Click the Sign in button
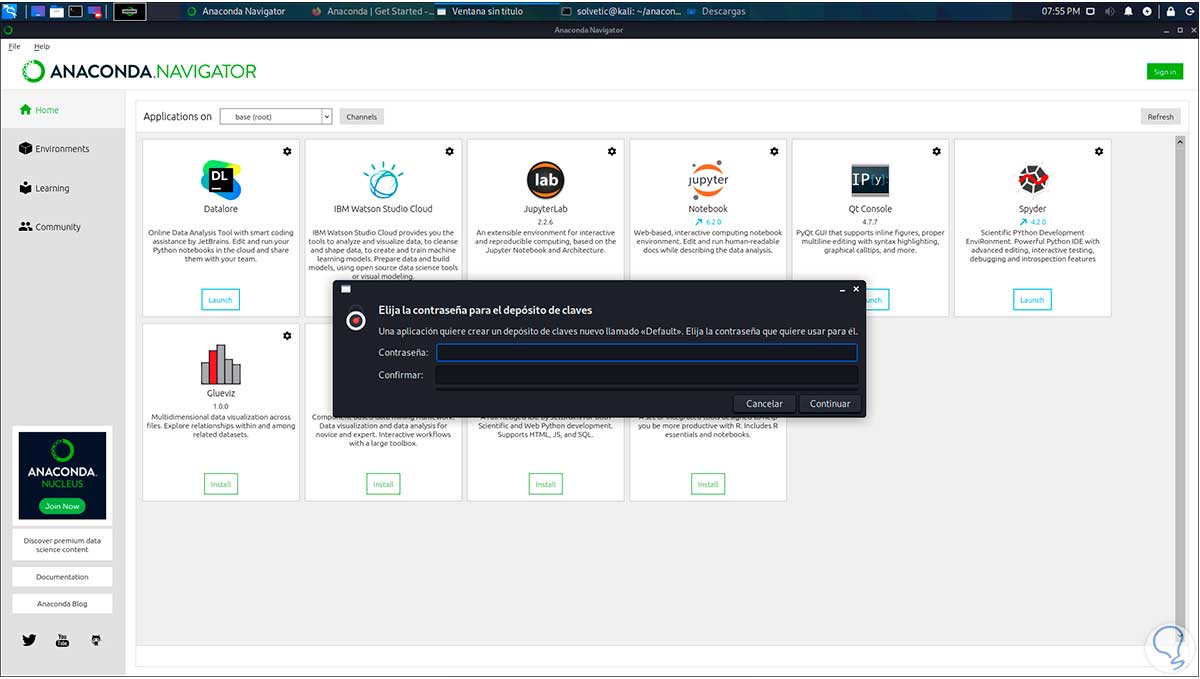This screenshot has width=1200, height=679. coord(1164,72)
